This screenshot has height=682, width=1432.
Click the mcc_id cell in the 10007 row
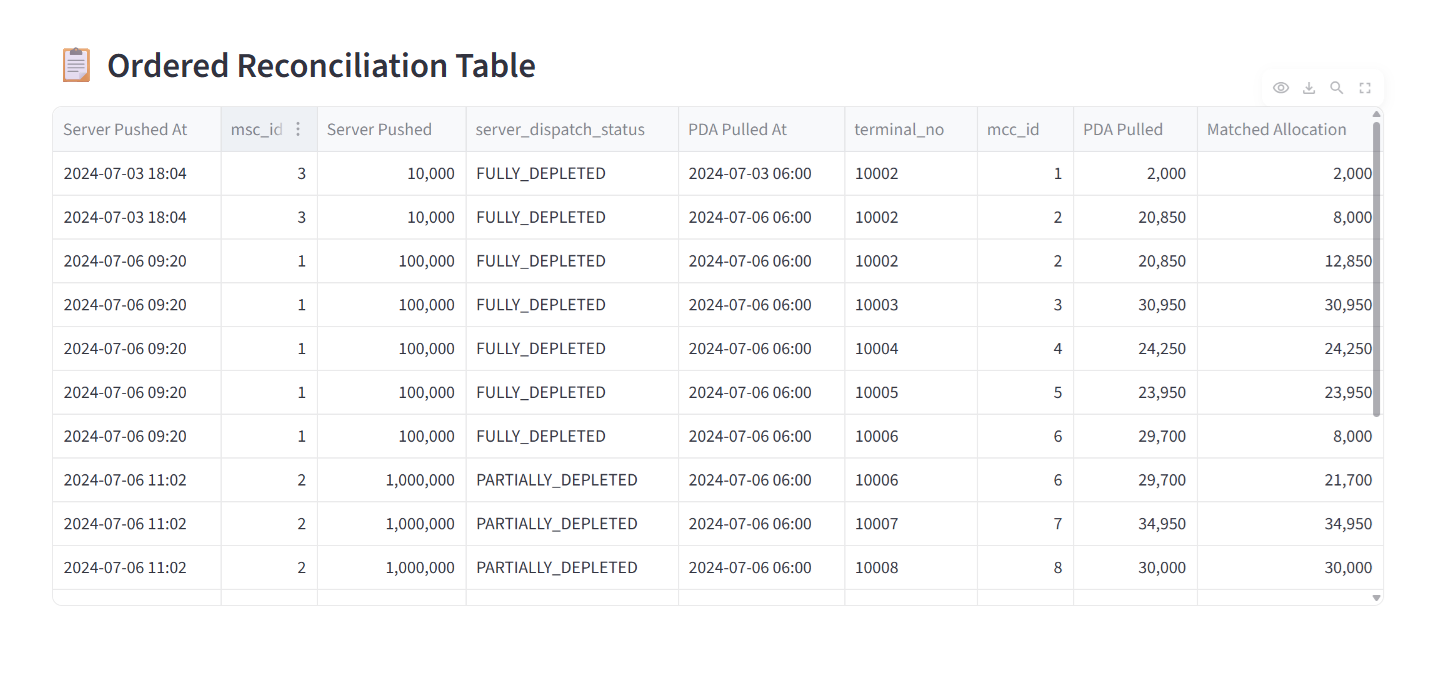(x=1025, y=523)
